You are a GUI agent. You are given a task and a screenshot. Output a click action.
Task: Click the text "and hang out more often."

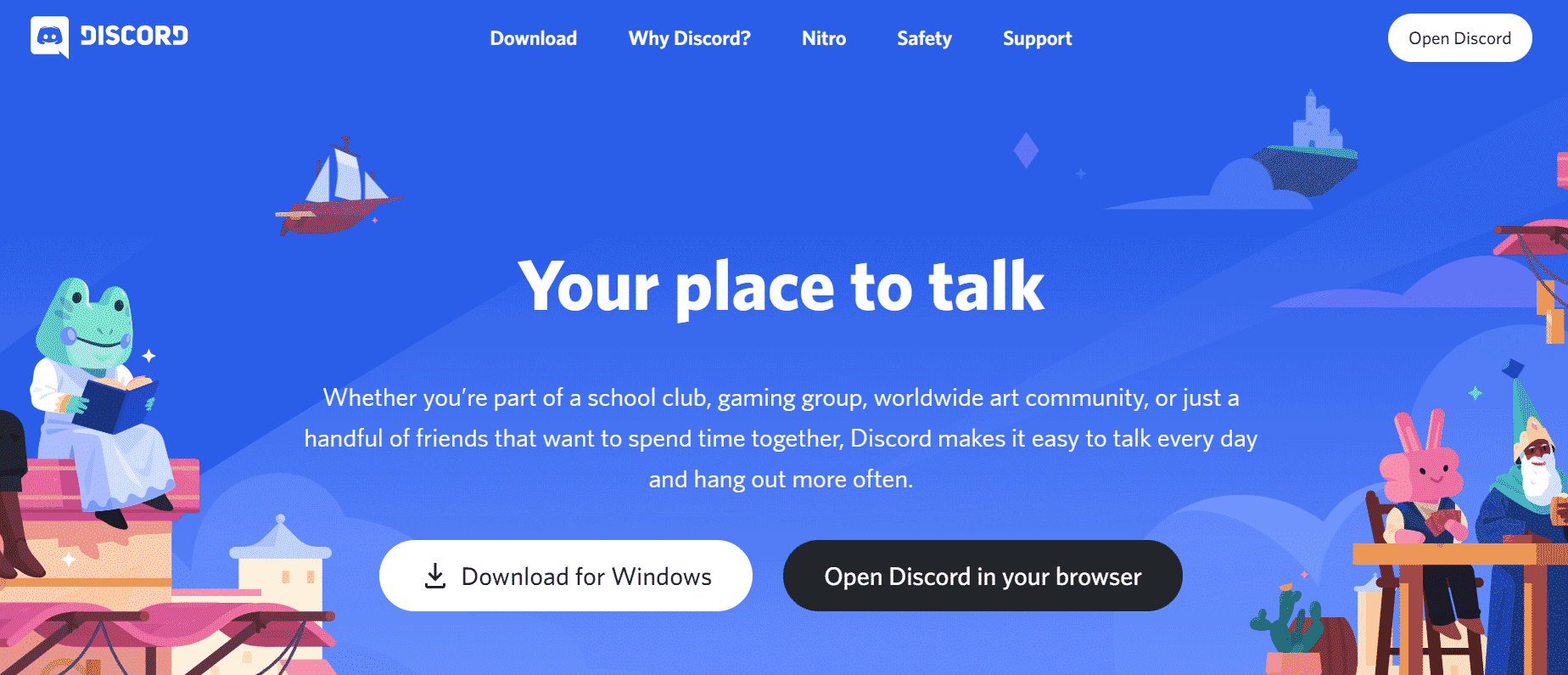(x=781, y=479)
